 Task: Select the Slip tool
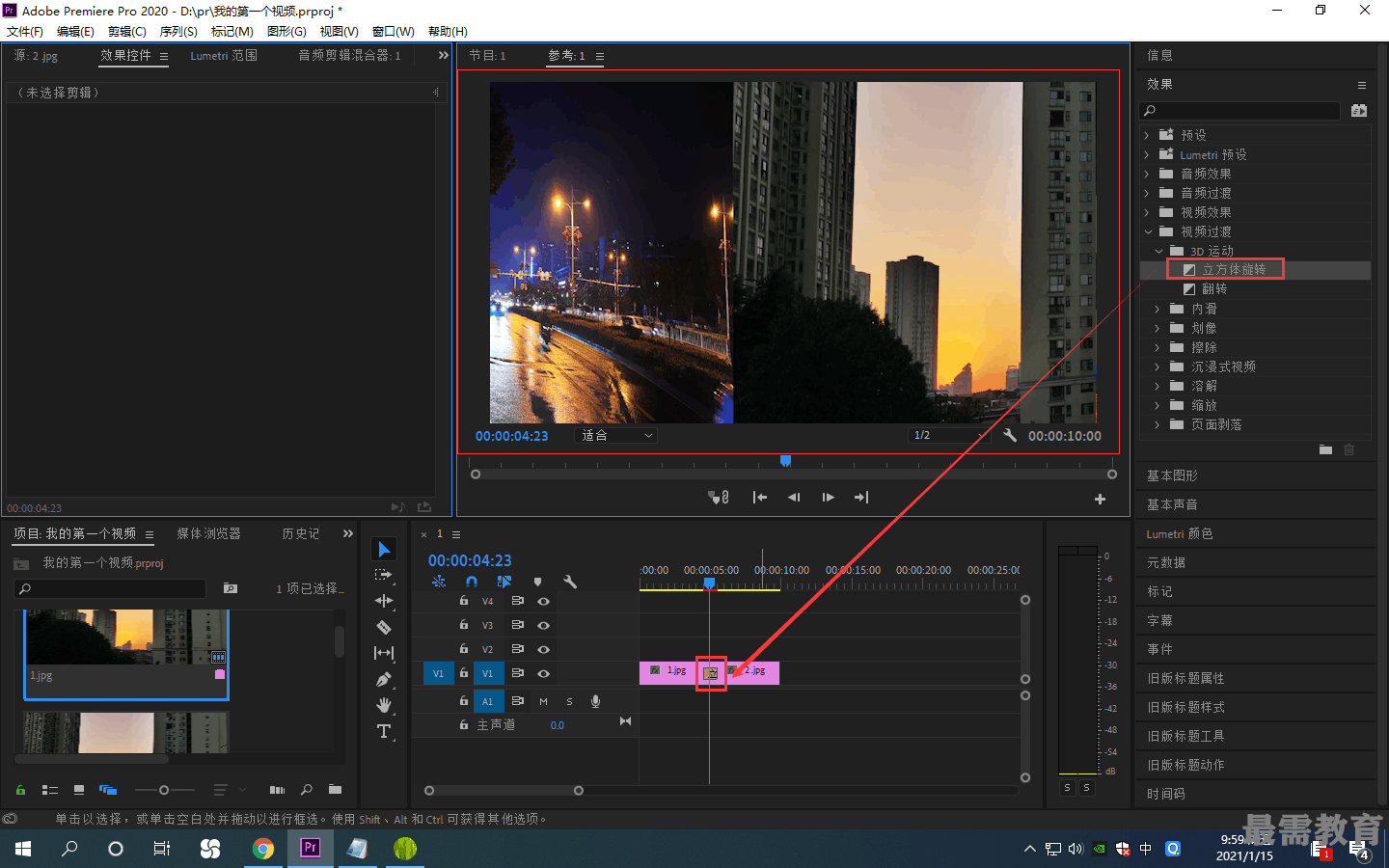tap(384, 653)
